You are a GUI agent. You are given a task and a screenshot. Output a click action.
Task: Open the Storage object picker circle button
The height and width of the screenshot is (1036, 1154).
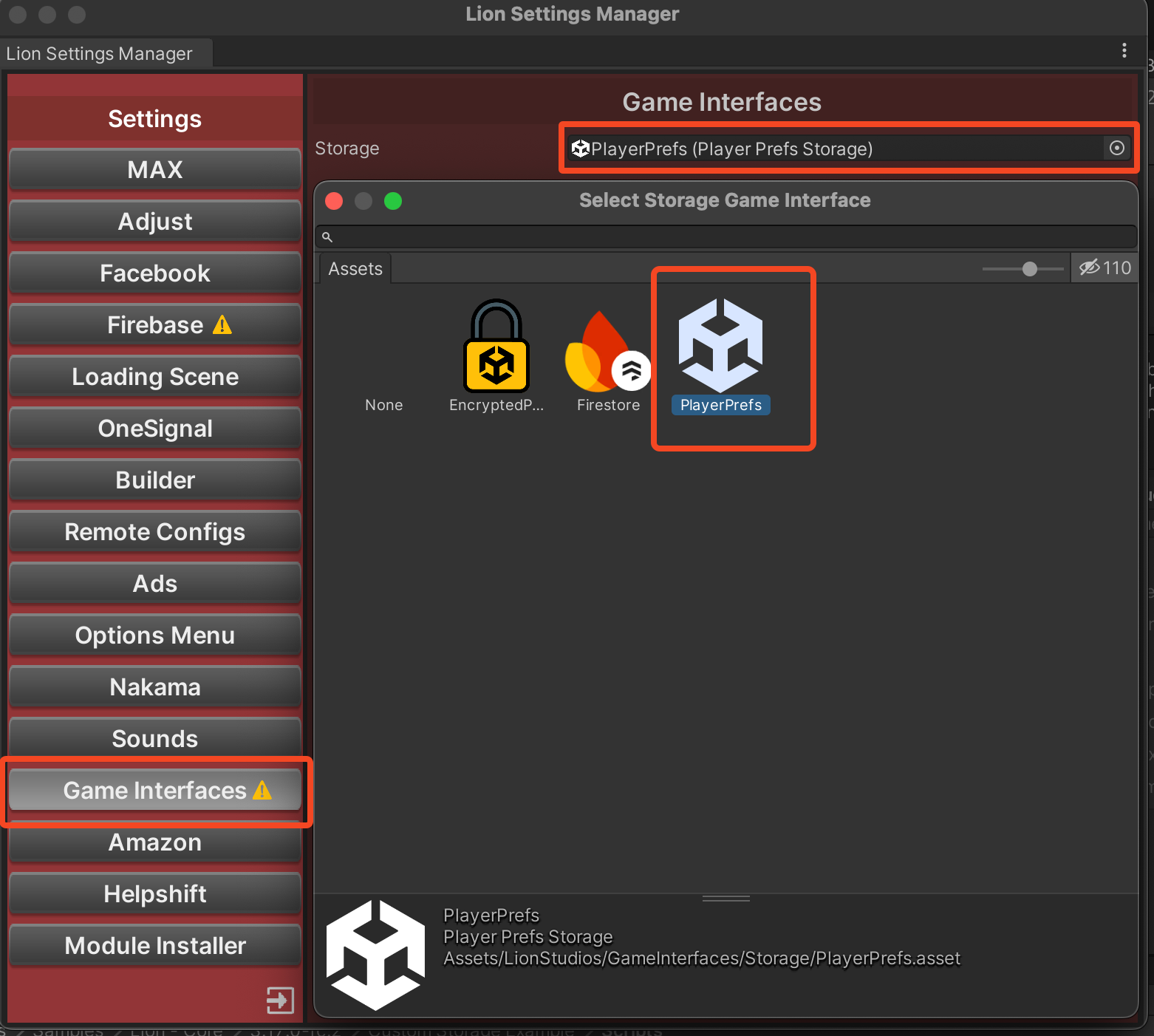pyautogui.click(x=1116, y=149)
